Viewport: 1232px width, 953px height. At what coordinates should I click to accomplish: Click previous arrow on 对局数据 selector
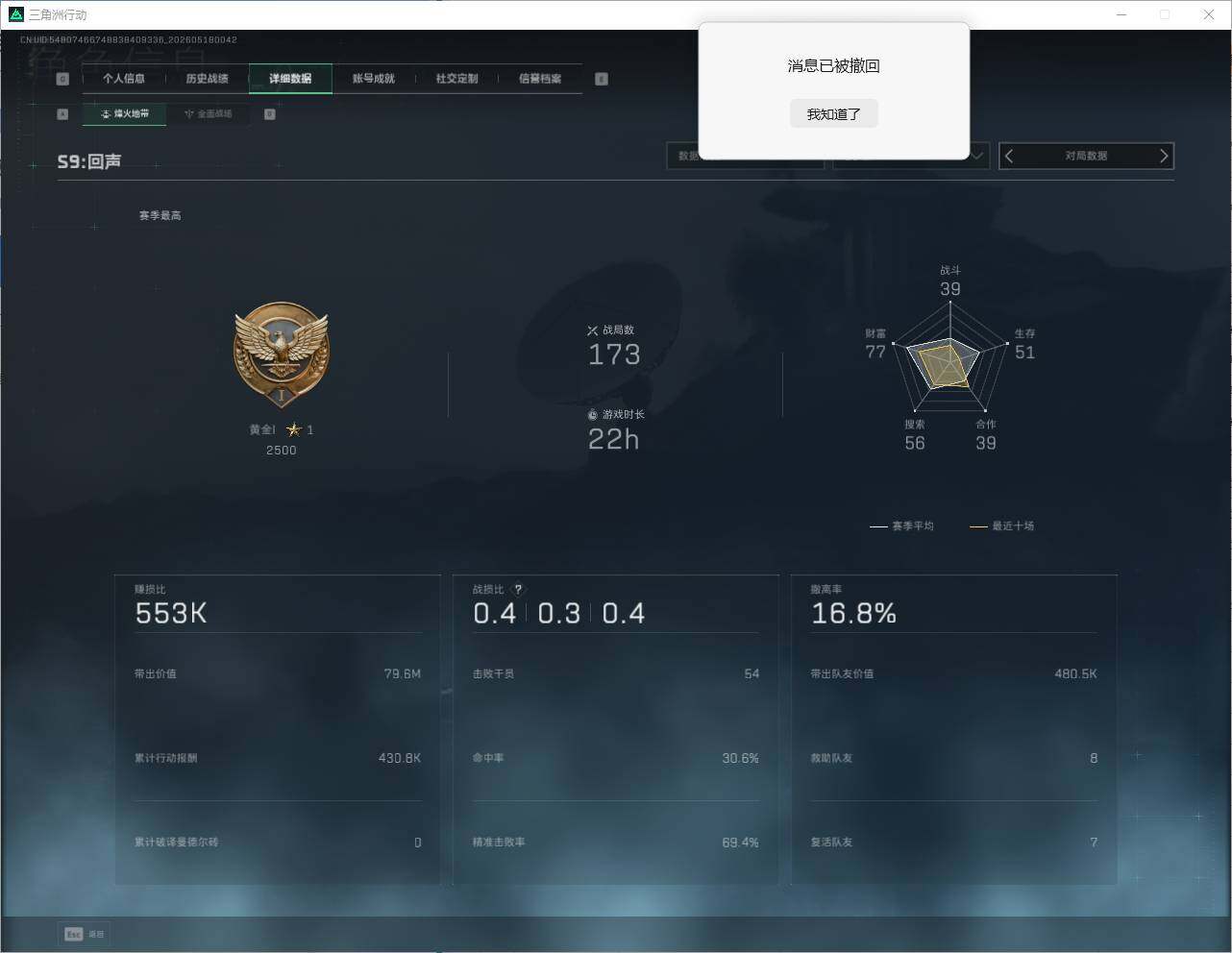(1009, 156)
